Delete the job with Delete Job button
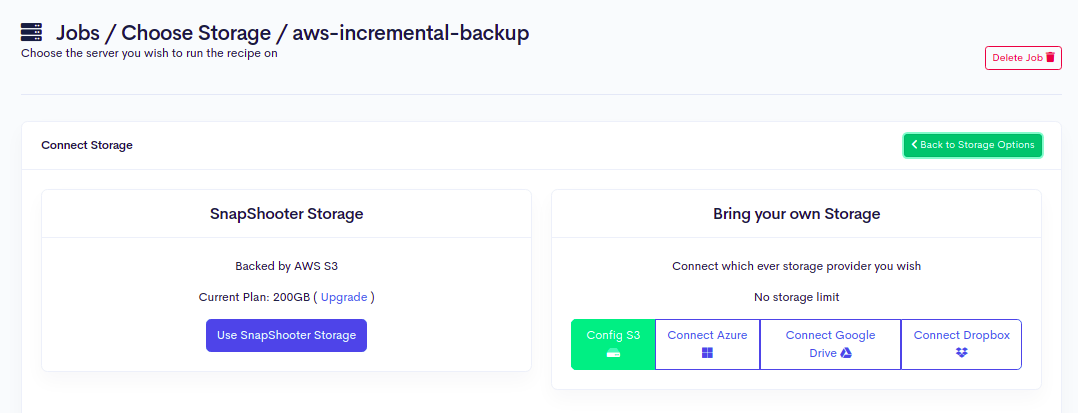The height and width of the screenshot is (413, 1078). pyautogui.click(x=1023, y=58)
